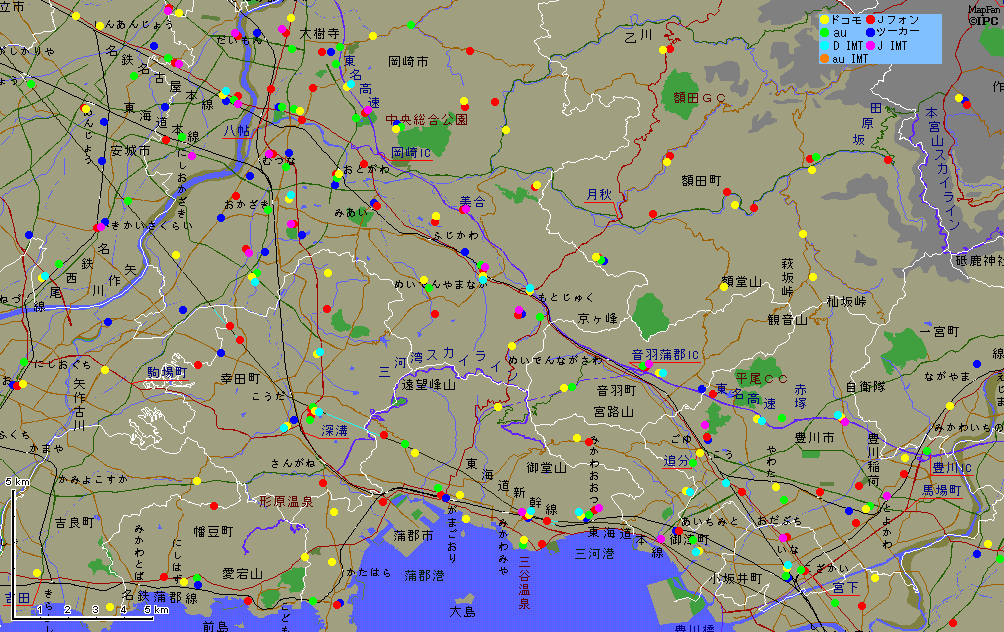Select the underlined 月秋 place label
Image resolution: width=1004 pixels, height=632 pixels.
click(x=598, y=194)
